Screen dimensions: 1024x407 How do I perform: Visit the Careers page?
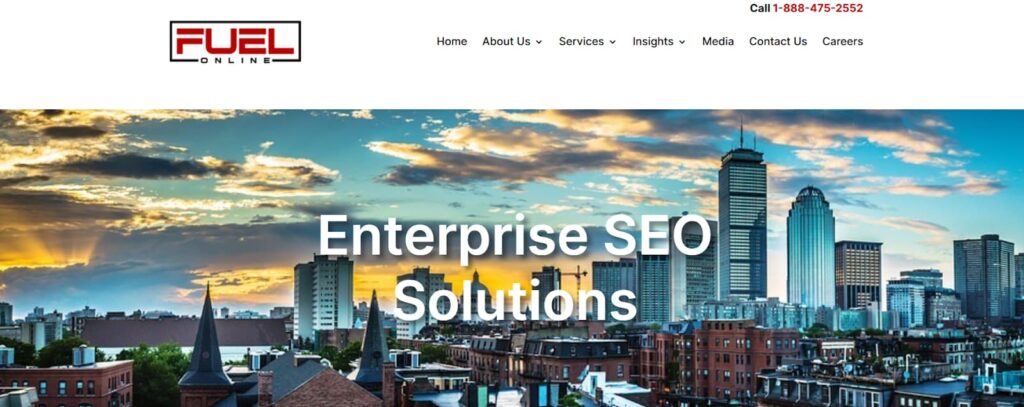842,41
